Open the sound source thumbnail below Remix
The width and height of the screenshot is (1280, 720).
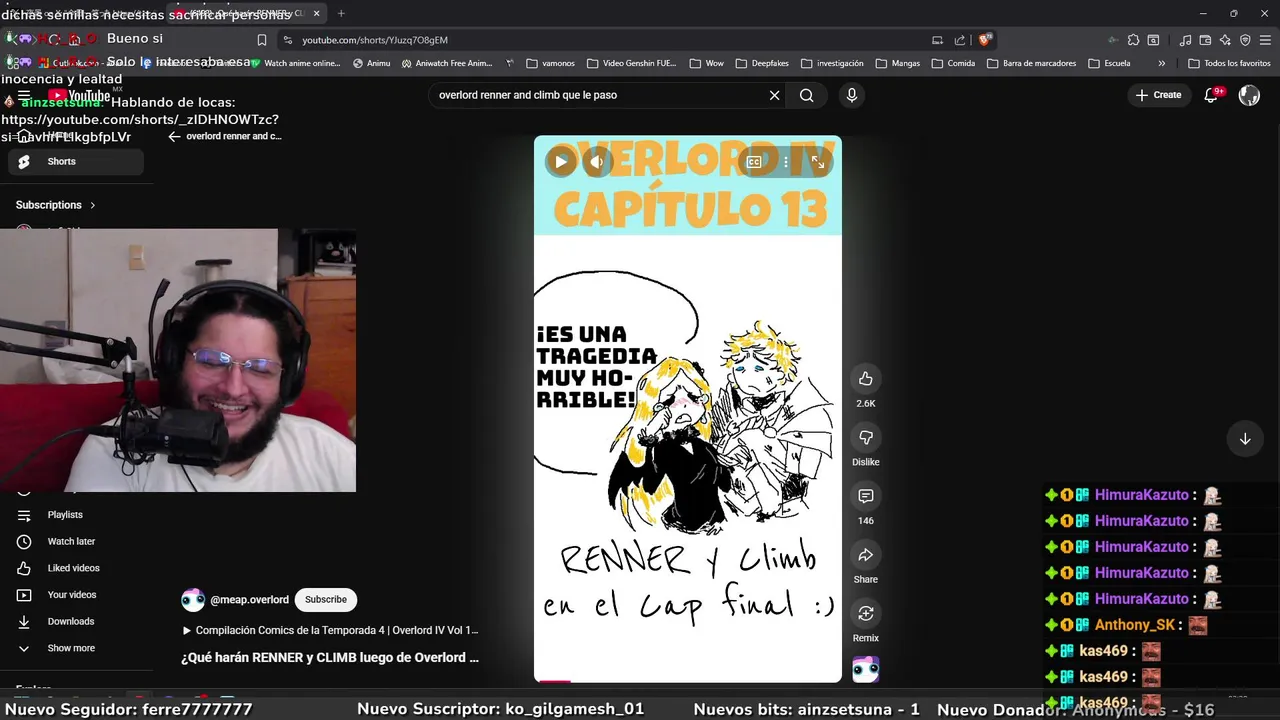click(866, 670)
